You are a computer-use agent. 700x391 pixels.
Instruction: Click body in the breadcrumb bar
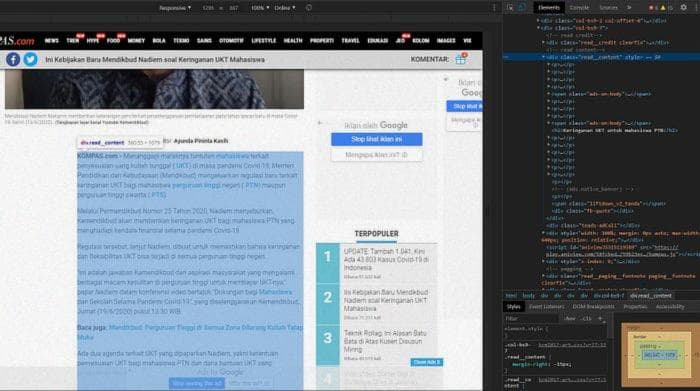pyautogui.click(x=529, y=295)
